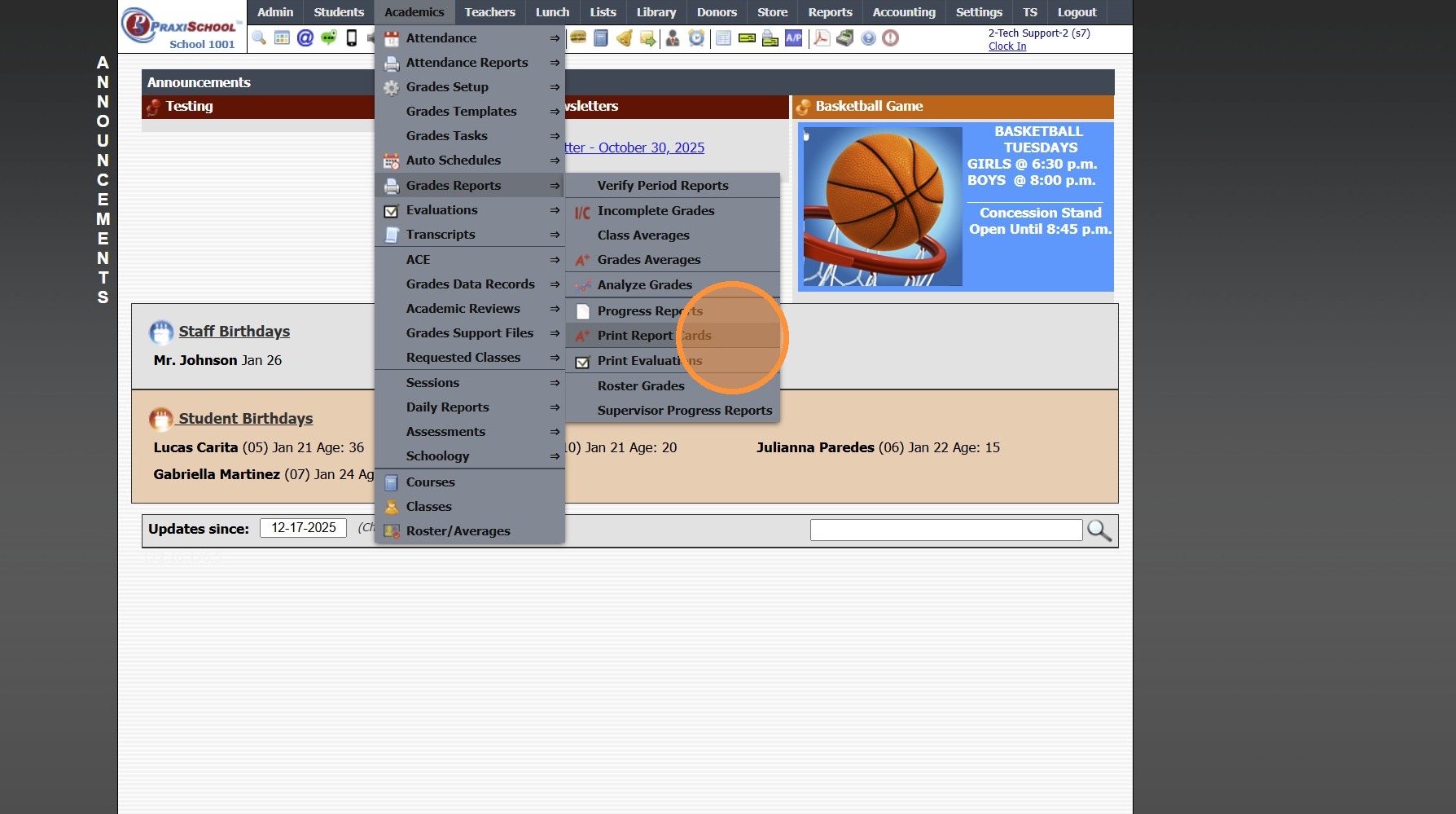Expand the Transcripts submenu
This screenshot has width=1456, height=814.
pos(470,235)
